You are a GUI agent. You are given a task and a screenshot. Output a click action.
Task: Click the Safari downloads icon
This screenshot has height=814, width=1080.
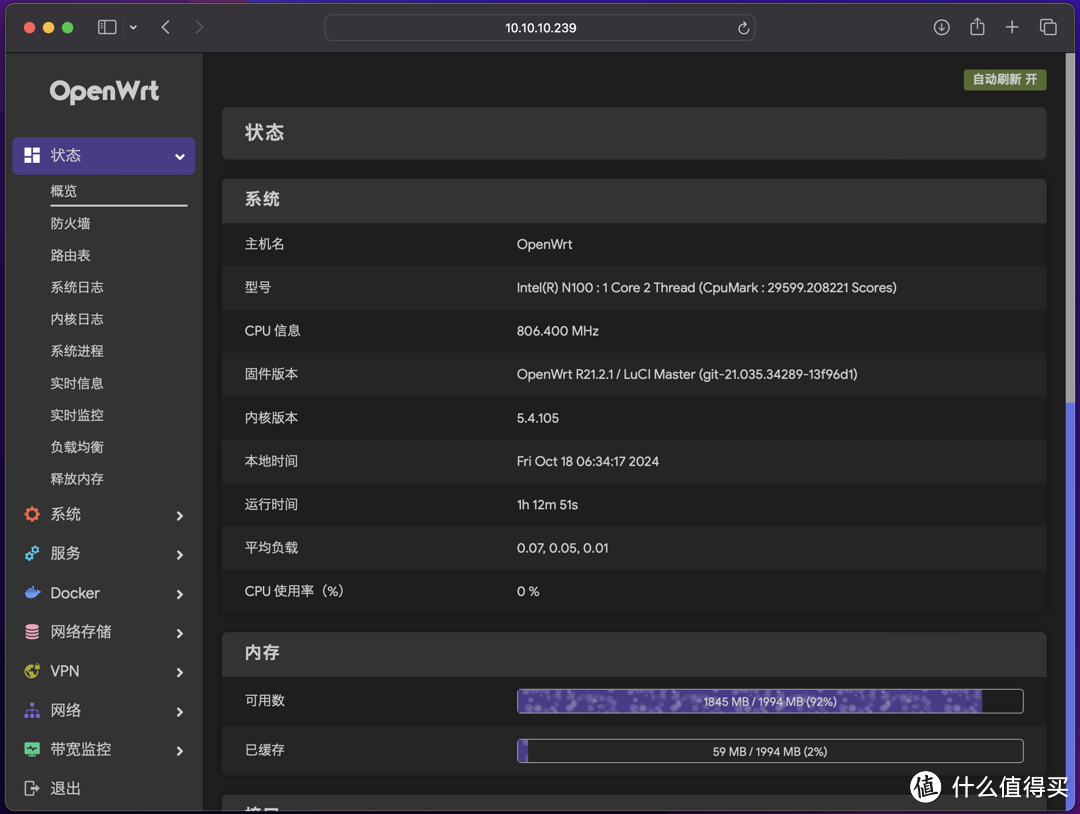click(x=941, y=28)
